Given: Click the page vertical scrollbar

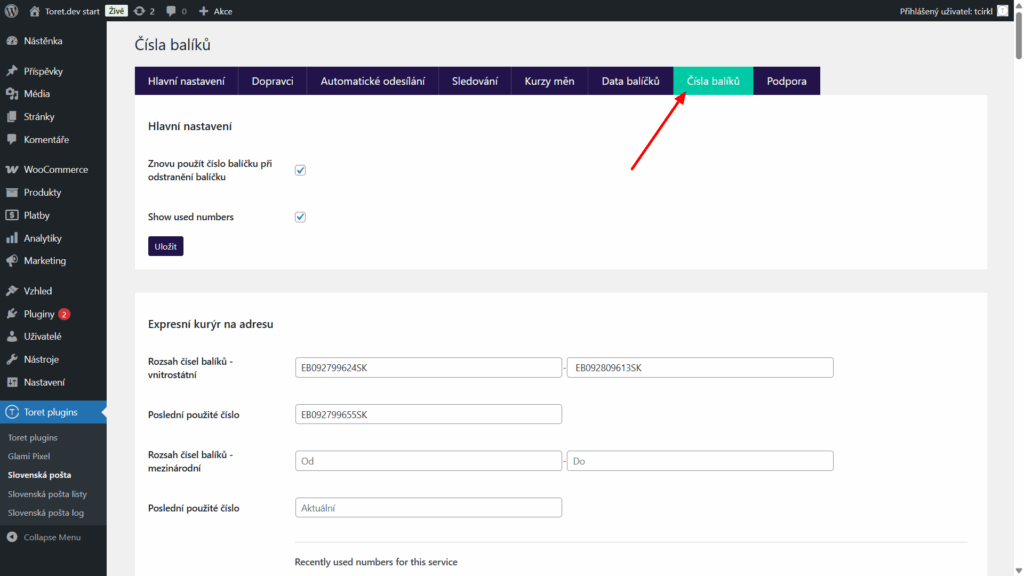Looking at the screenshot, I should pos(1018,300).
